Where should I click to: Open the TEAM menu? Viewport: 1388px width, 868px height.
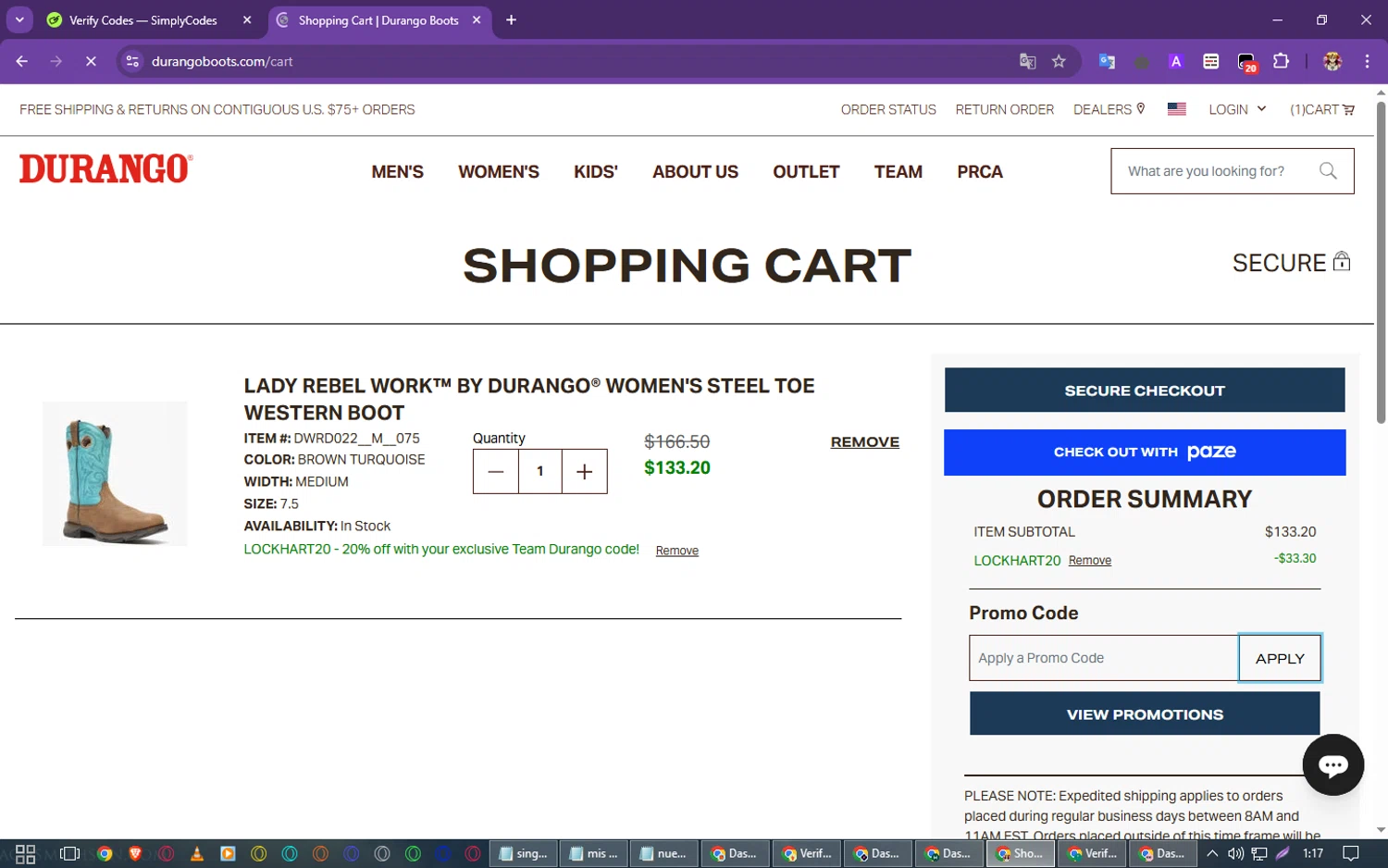[898, 172]
